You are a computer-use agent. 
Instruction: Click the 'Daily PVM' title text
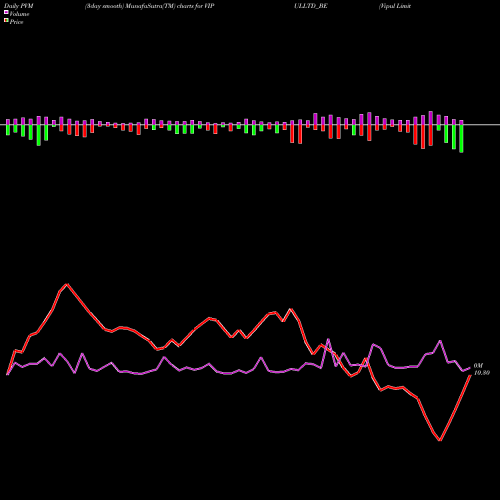19,6
